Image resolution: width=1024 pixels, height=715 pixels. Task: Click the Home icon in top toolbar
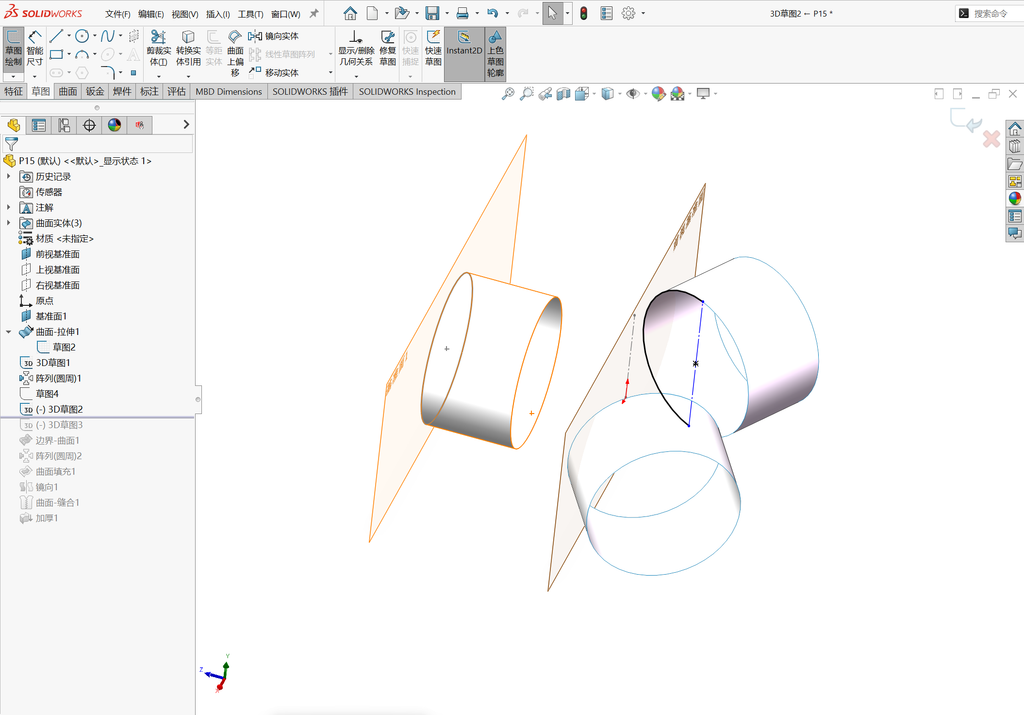tap(350, 13)
